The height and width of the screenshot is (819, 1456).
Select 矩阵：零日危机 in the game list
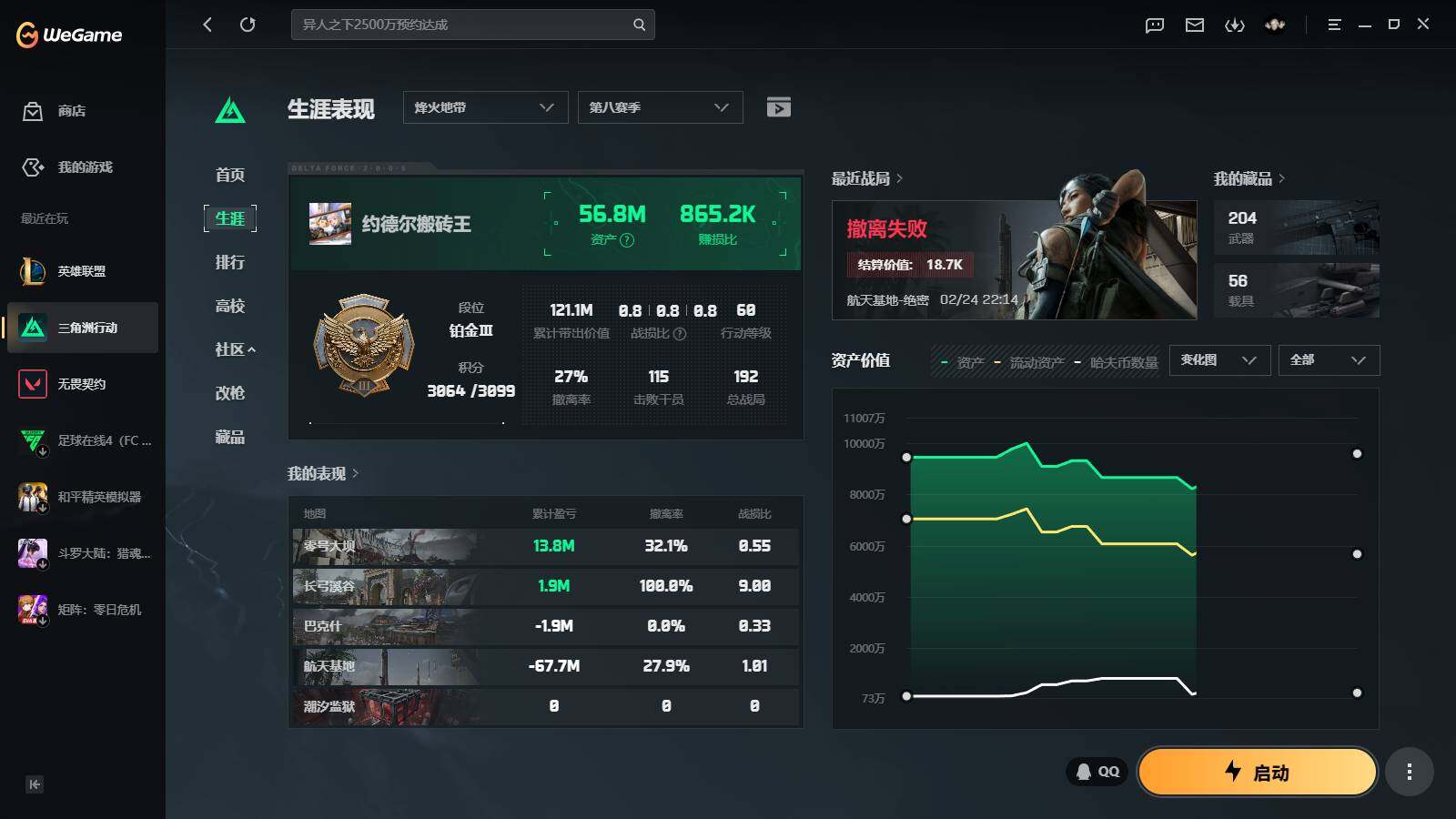click(83, 610)
